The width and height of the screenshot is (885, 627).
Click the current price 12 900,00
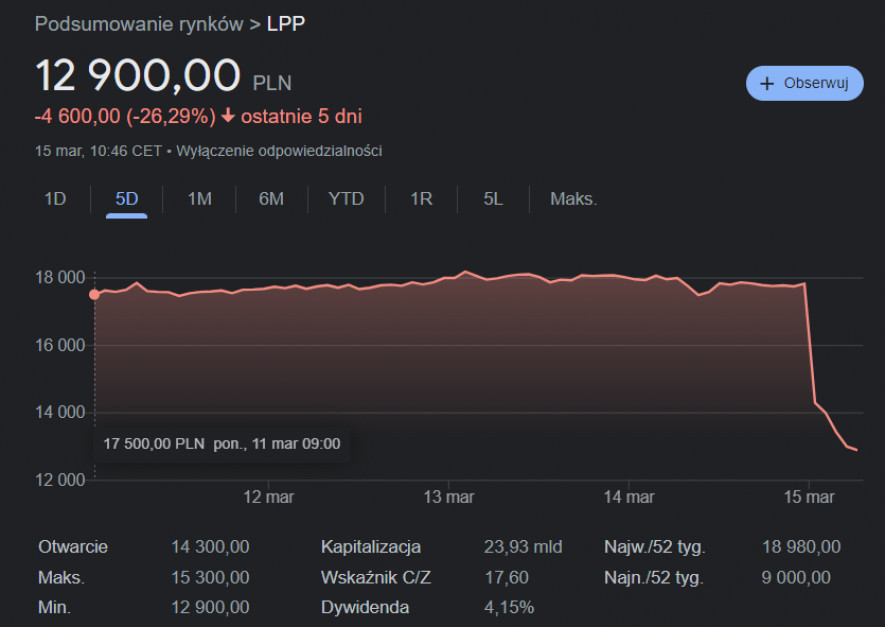[x=138, y=75]
